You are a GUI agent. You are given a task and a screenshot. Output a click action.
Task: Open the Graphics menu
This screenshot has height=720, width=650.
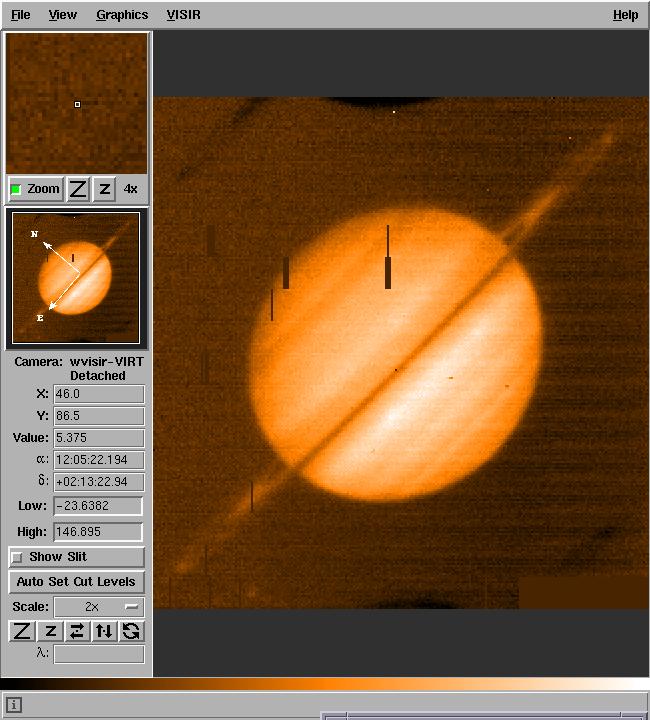coord(122,15)
